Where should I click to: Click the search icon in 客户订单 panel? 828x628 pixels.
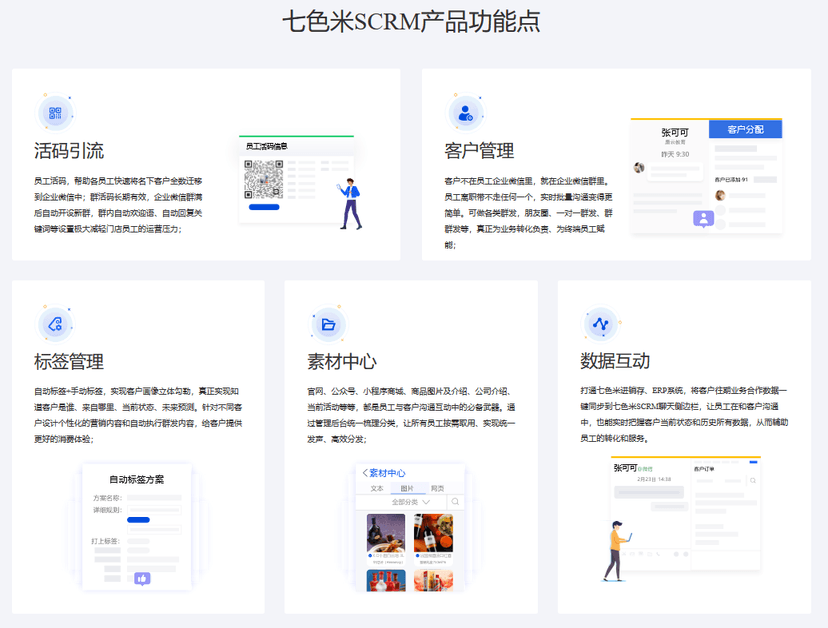753,481
